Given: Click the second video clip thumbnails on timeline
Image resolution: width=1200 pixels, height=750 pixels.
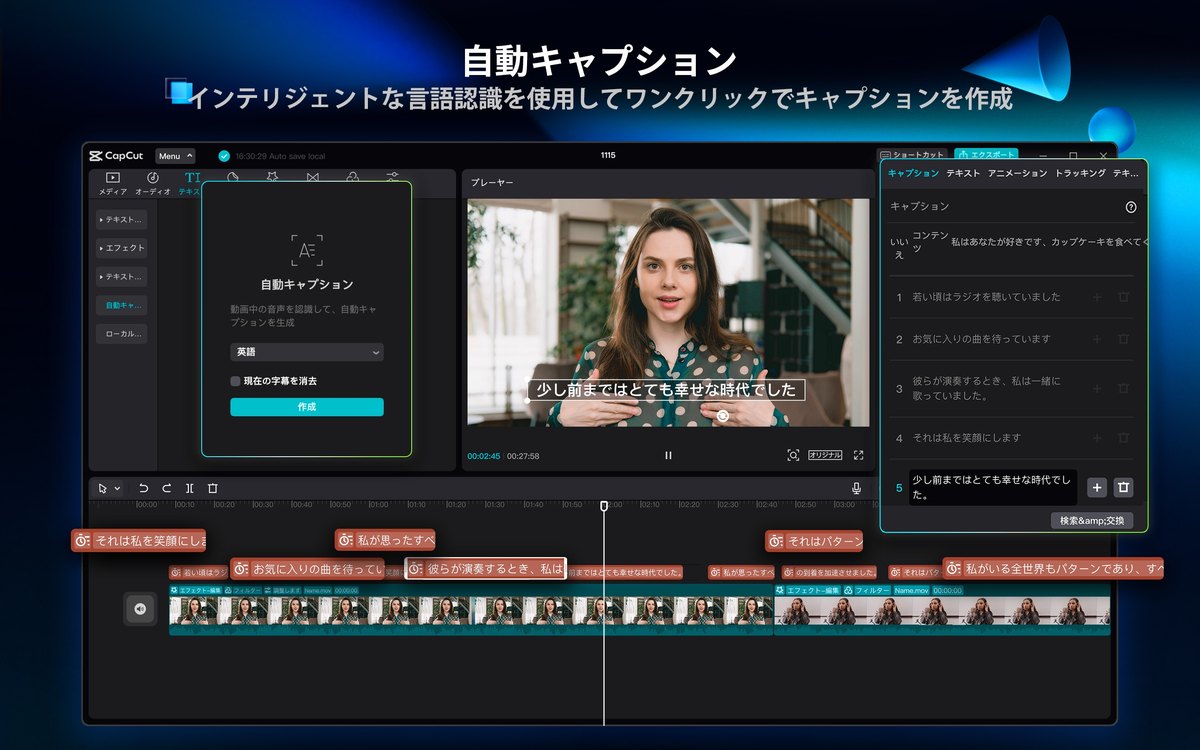Looking at the screenshot, I should (x=942, y=610).
